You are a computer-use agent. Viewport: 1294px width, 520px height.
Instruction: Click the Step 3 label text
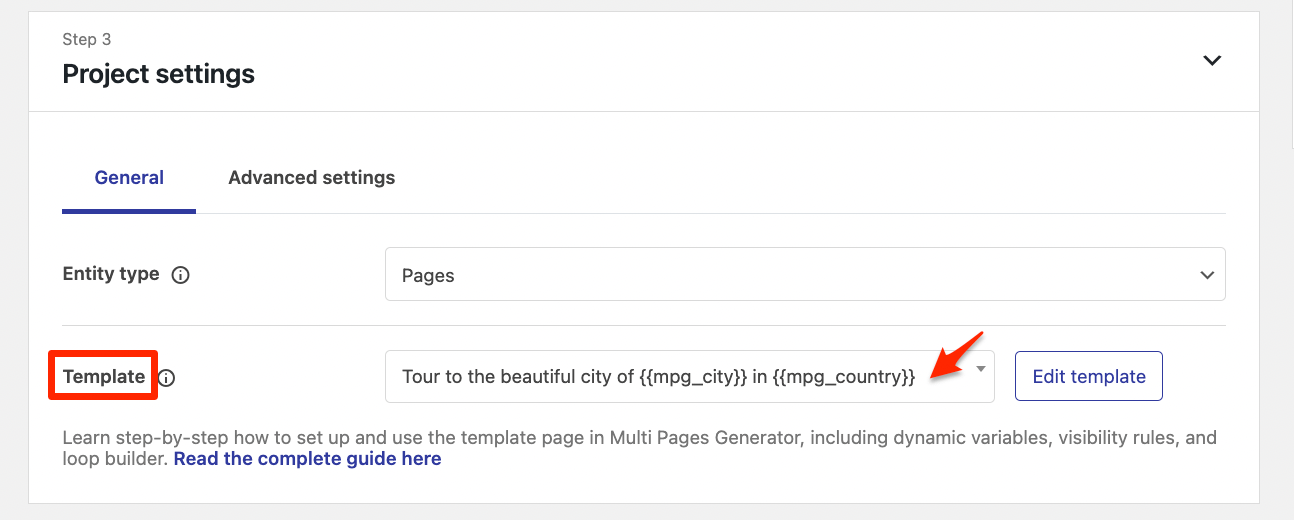pos(87,40)
